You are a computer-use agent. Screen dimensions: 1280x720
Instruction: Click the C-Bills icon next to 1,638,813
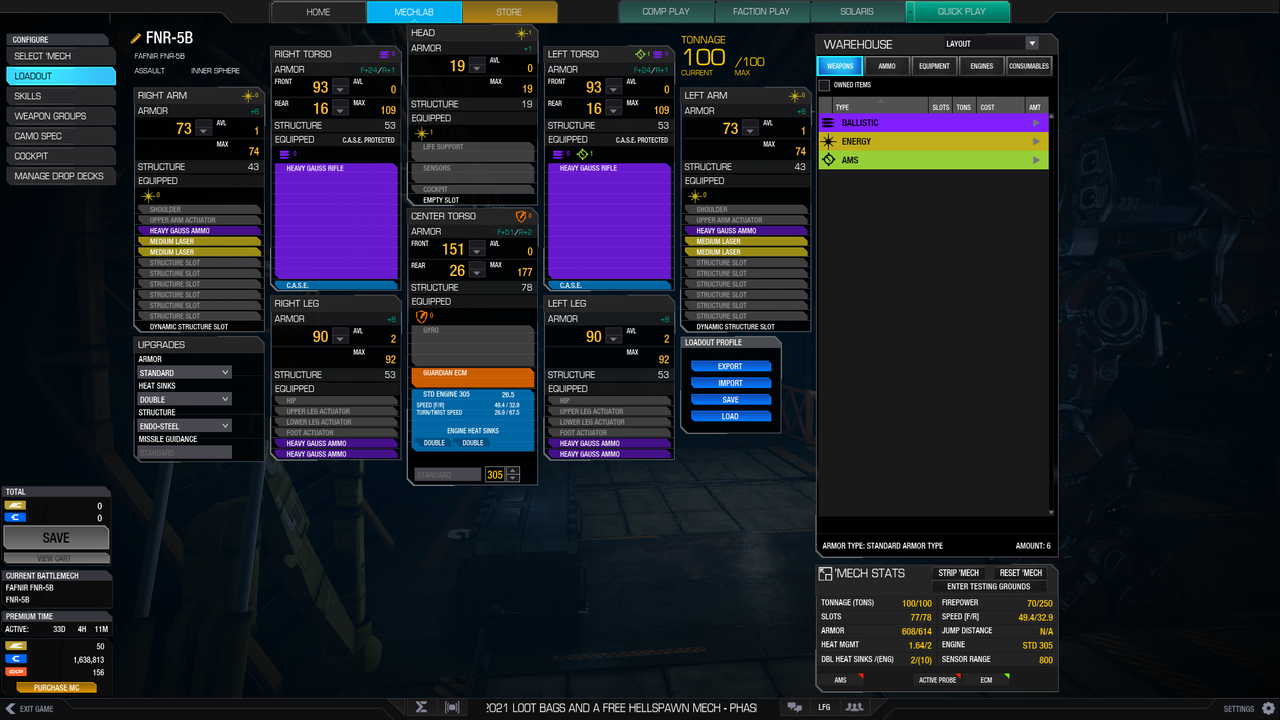click(x=15, y=660)
